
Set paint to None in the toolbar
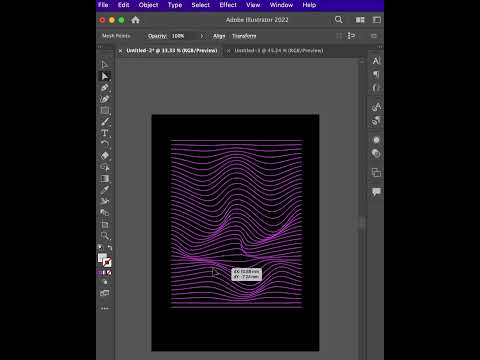109,272
